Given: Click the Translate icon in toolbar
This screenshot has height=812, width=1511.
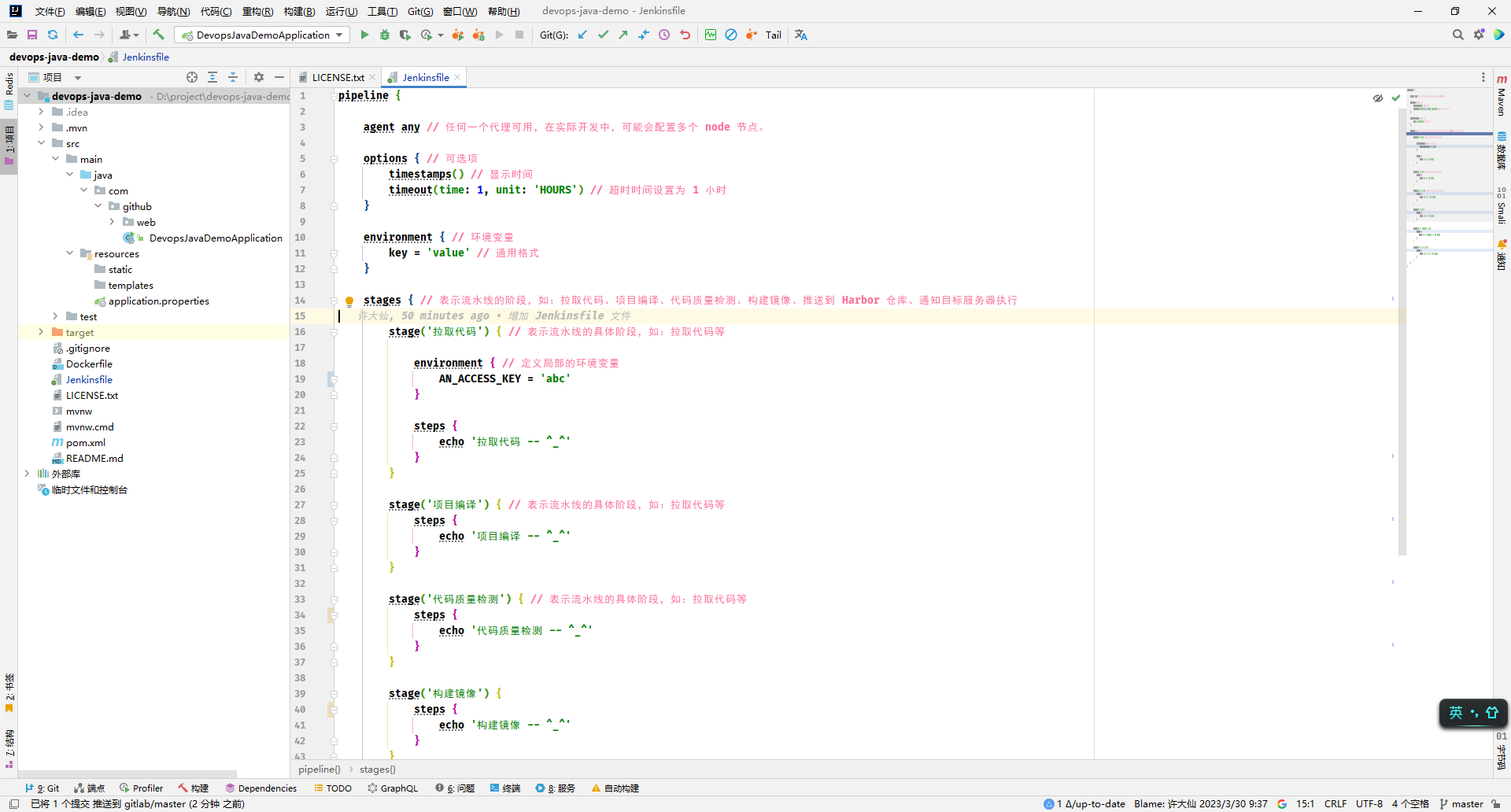Looking at the screenshot, I should click(x=801, y=35).
